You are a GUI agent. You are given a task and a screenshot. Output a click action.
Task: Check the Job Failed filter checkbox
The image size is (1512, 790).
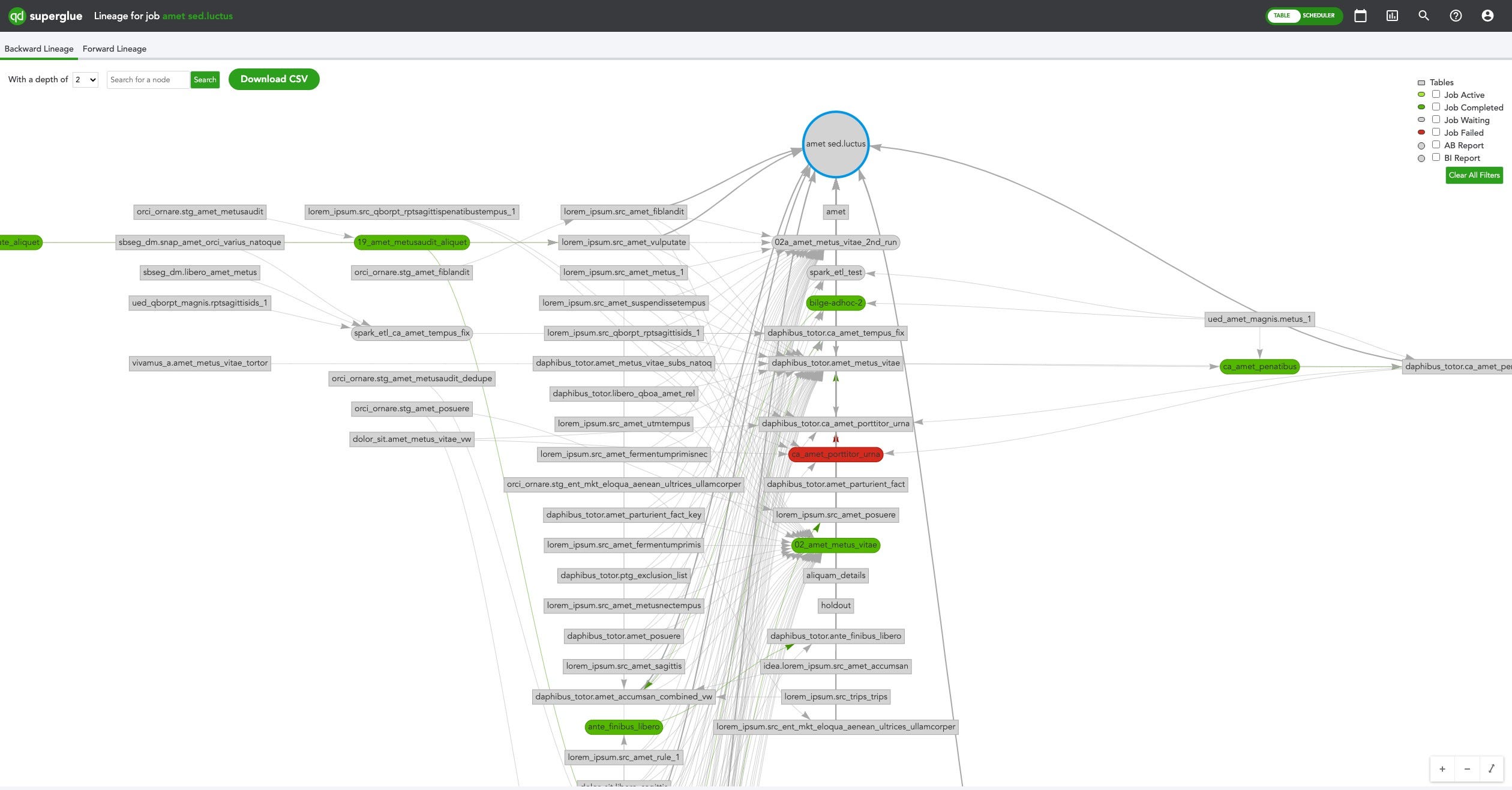1436,132
